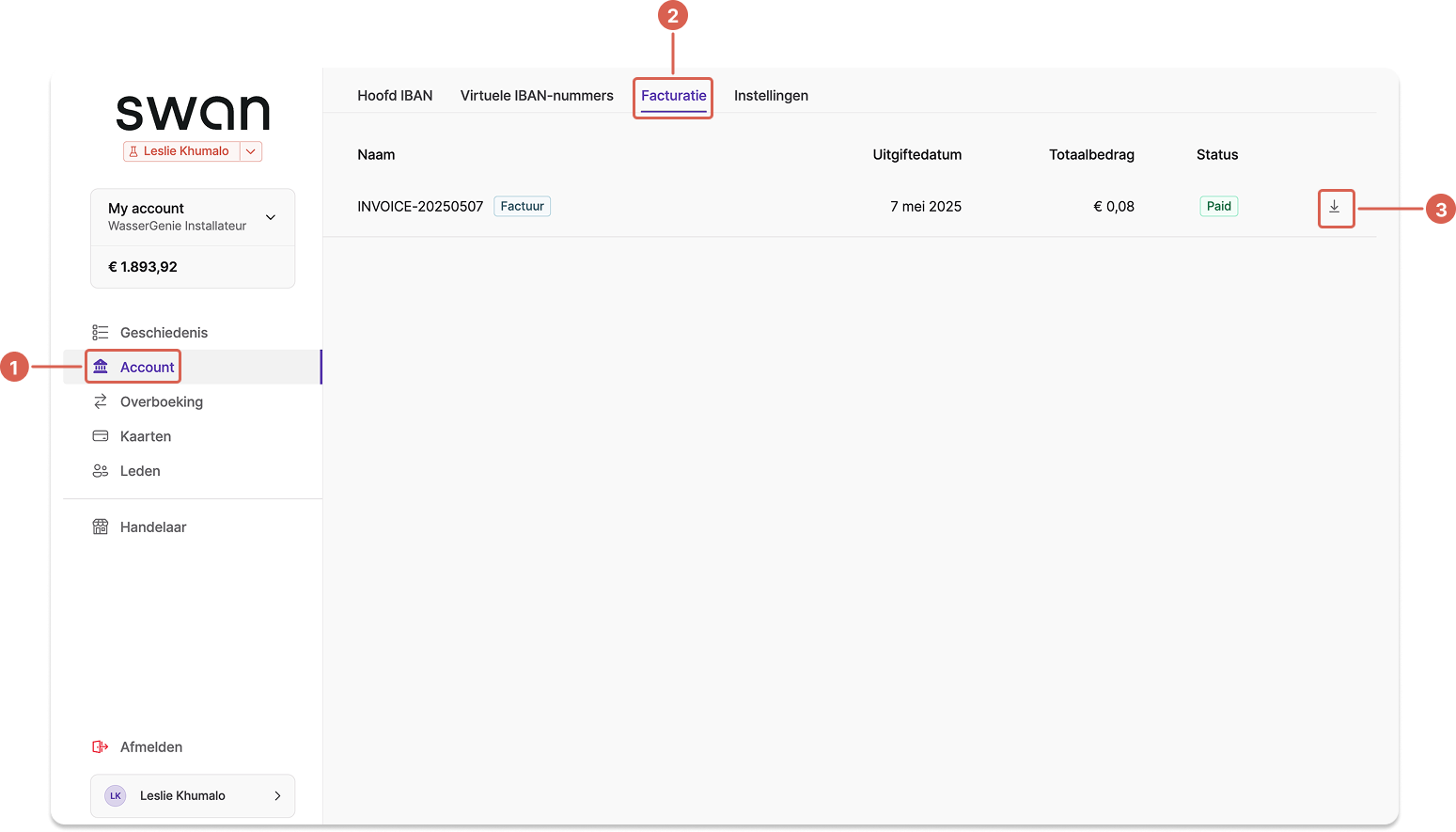1456x832 pixels.
Task: Click the Leden people icon
Action: pyautogui.click(x=101, y=471)
